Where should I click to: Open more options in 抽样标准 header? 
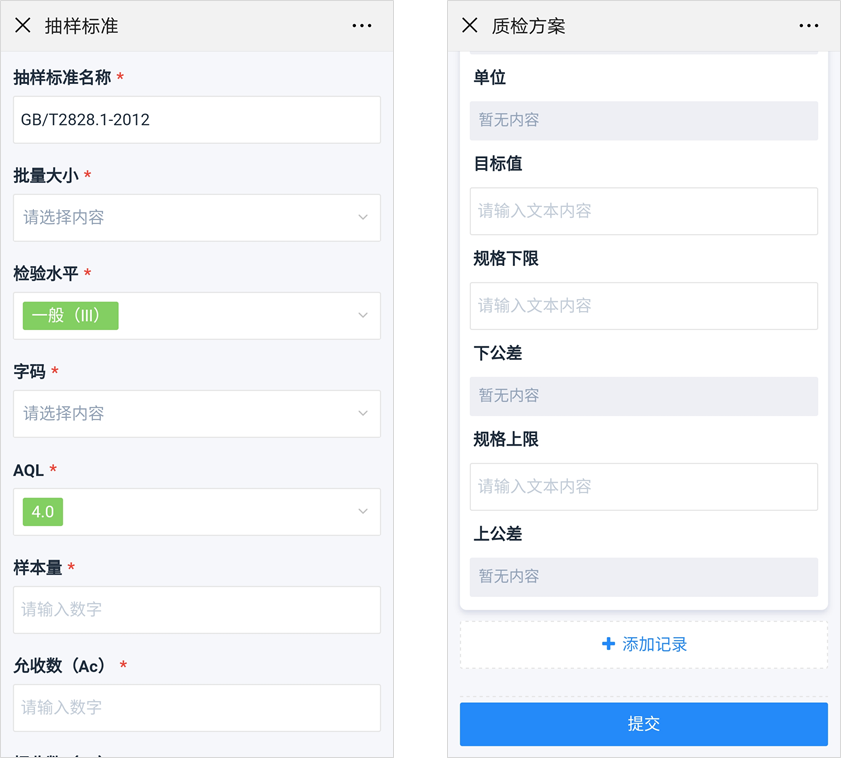(362, 26)
